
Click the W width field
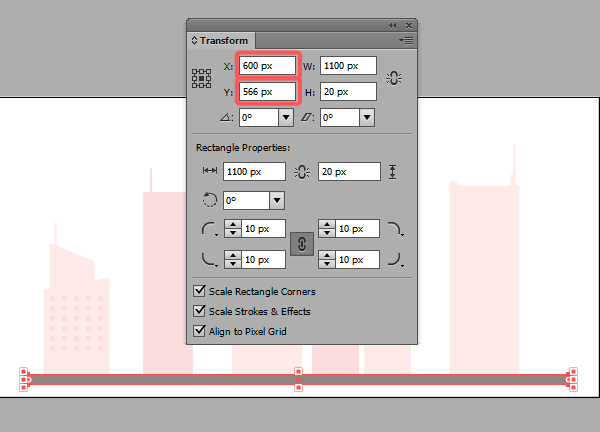click(x=349, y=66)
